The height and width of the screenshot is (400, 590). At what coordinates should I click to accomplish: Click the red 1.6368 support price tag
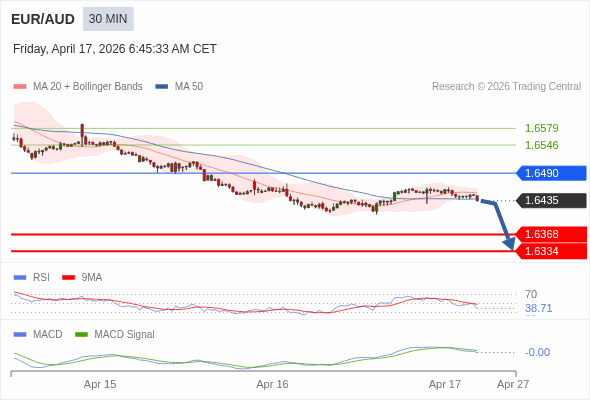click(551, 234)
